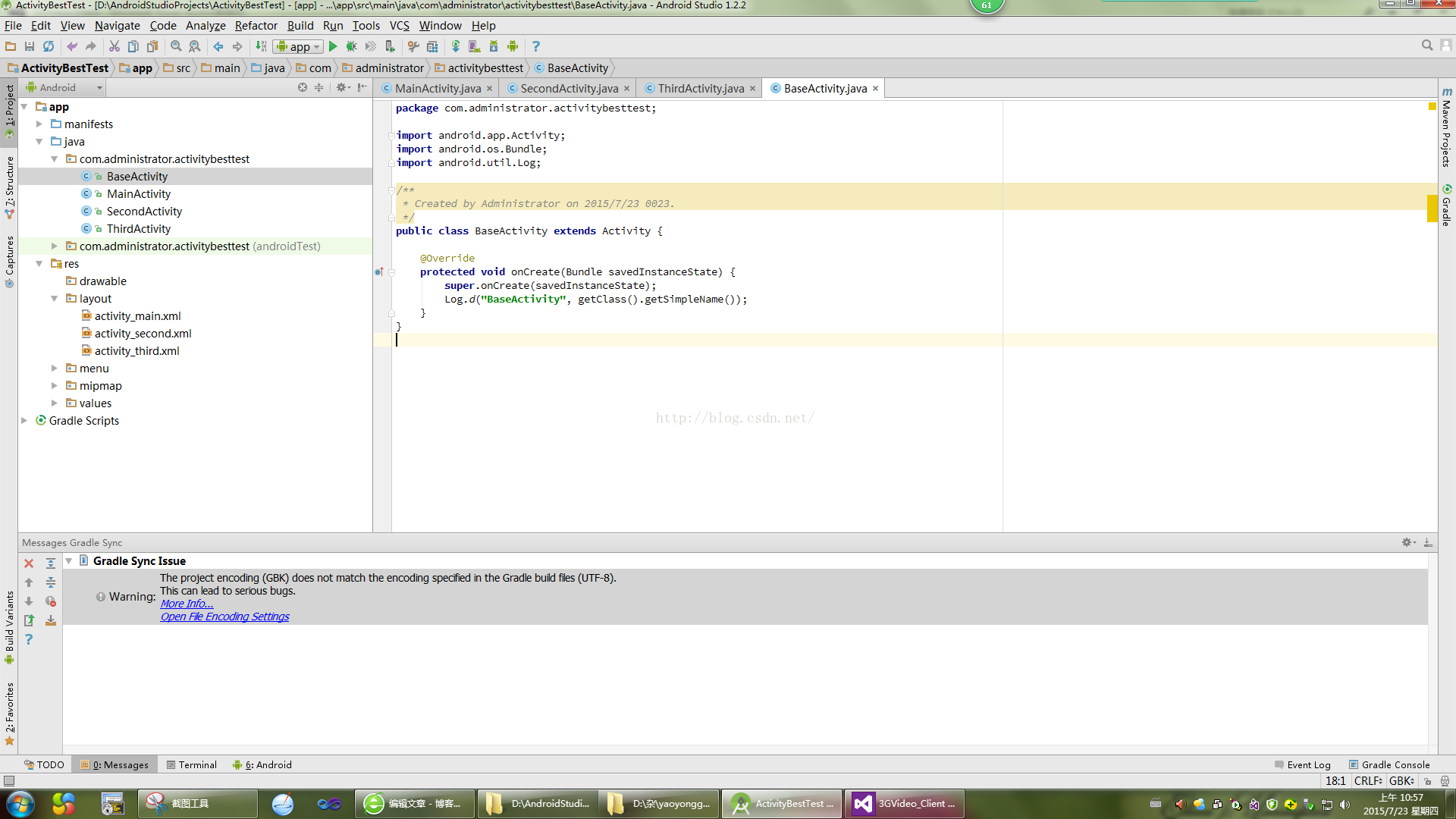Click the Replace icon in toolbar
Viewport: 1456px width, 819px height.
click(195, 46)
